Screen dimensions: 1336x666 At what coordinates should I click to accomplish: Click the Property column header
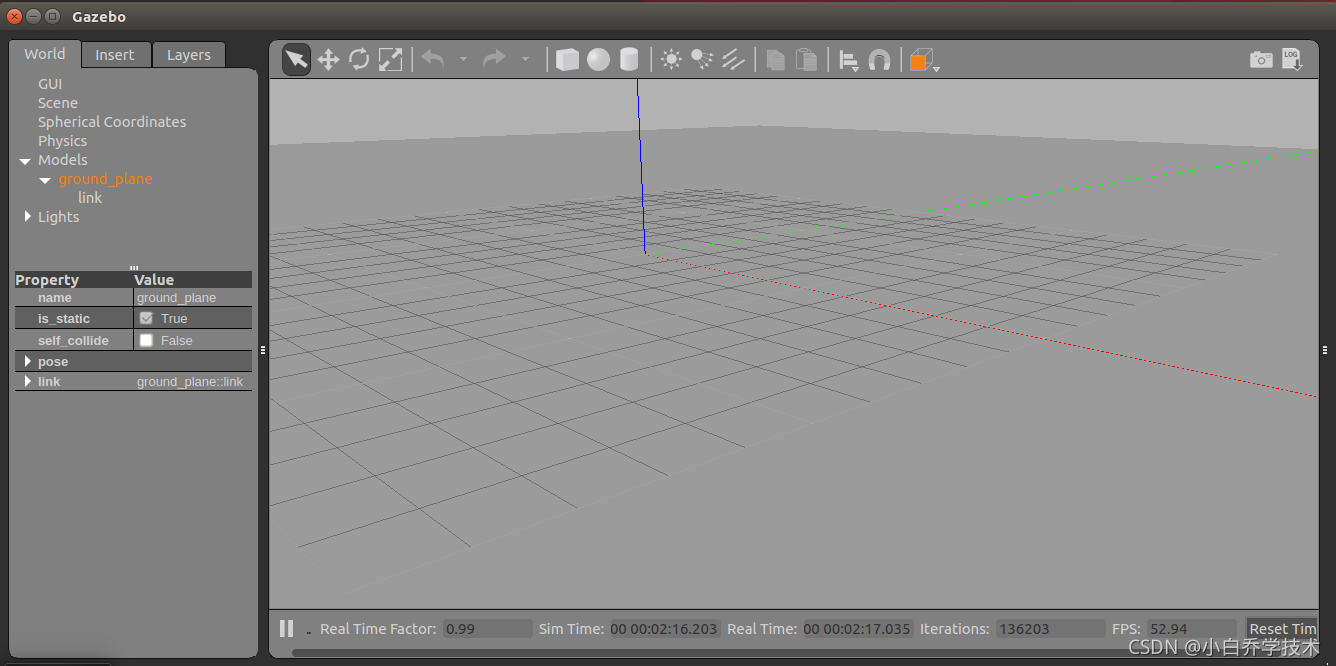tap(73, 280)
